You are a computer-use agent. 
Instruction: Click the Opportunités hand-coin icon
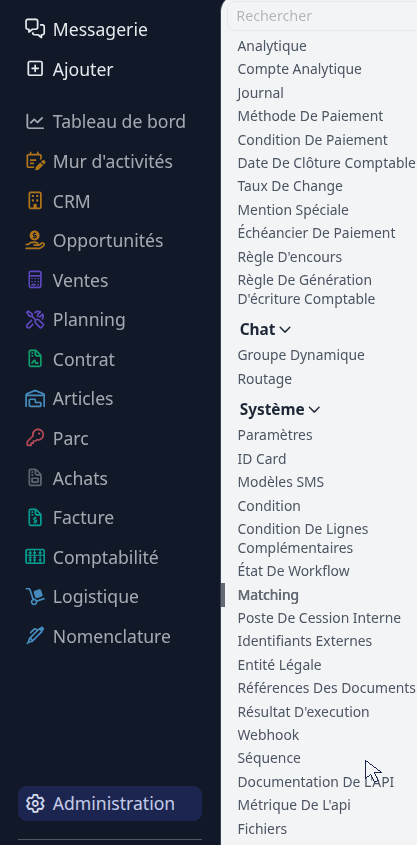[x=35, y=240]
